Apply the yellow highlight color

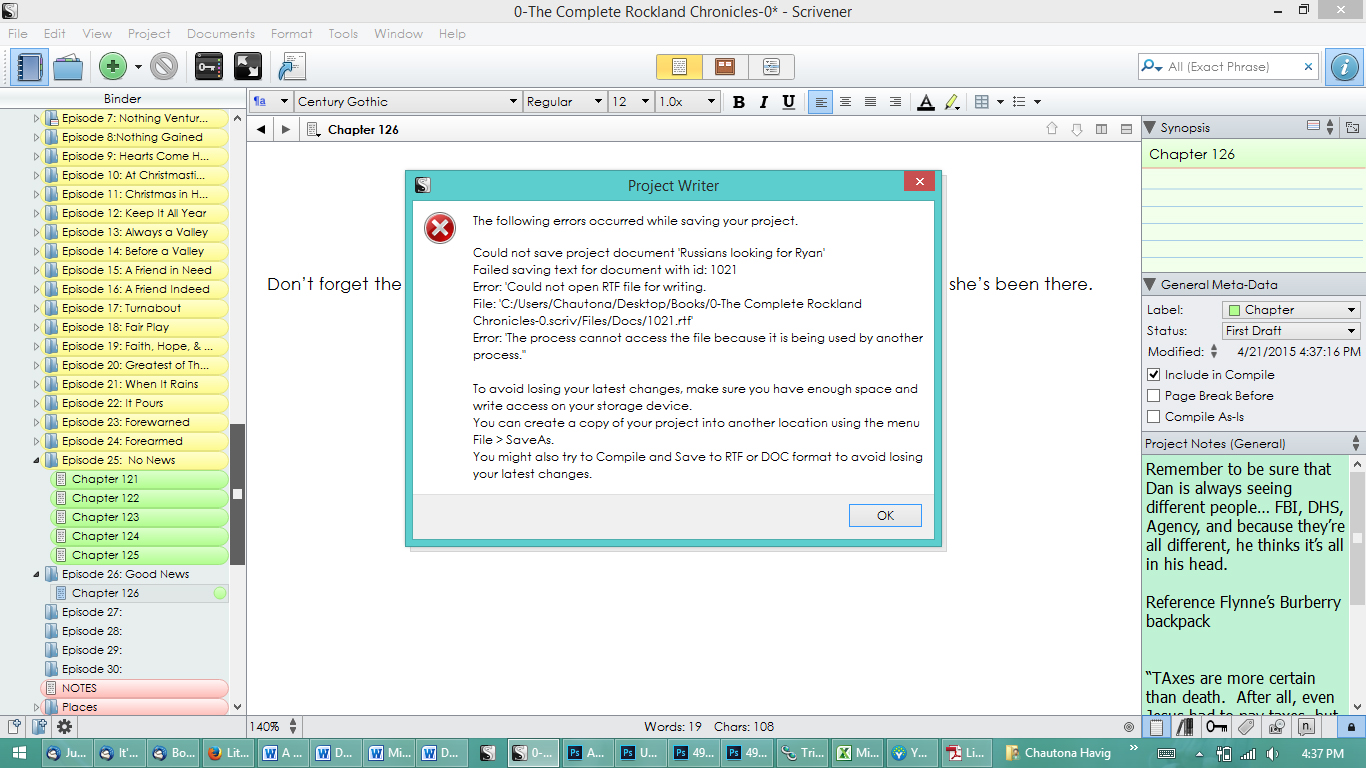tap(951, 102)
